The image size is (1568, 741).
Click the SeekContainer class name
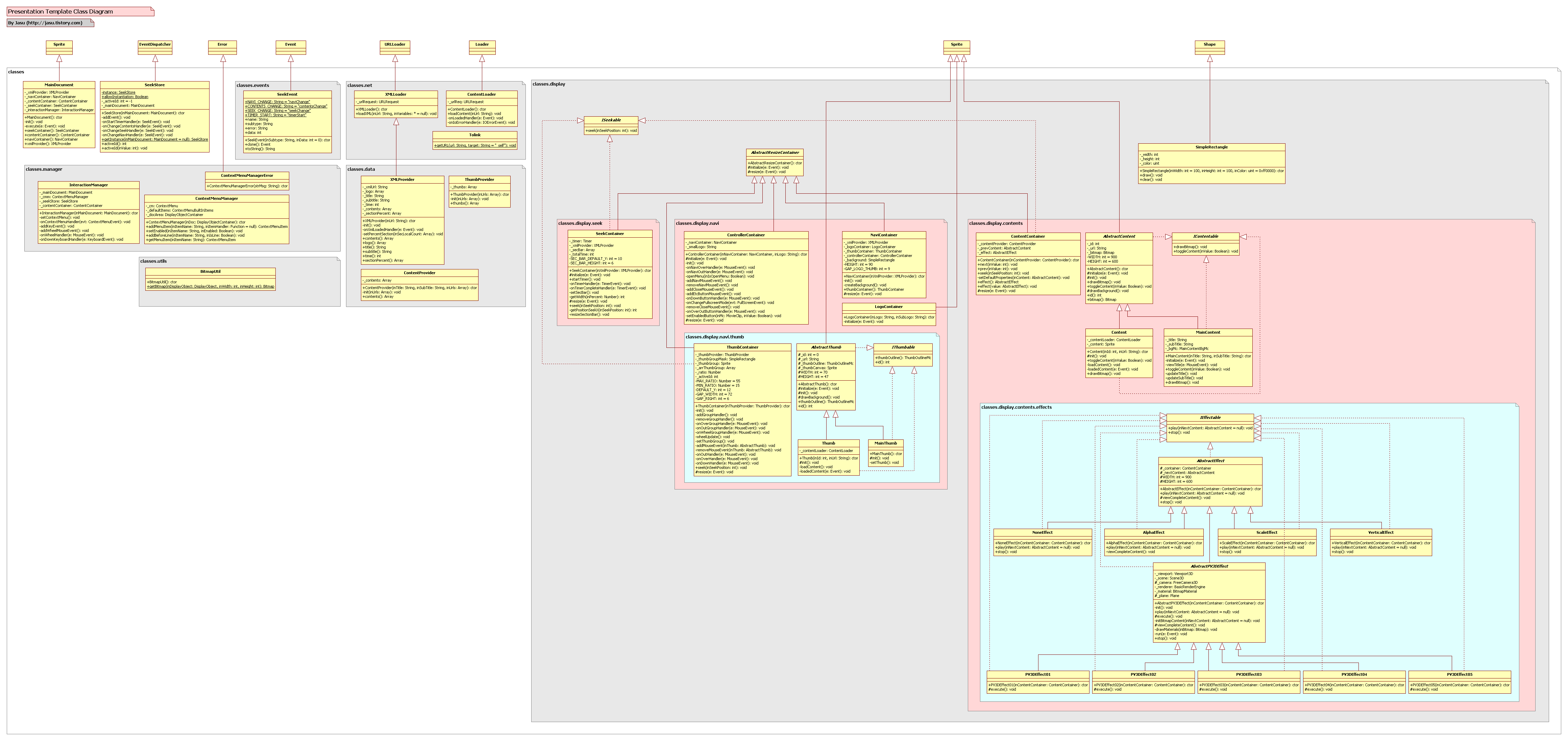point(610,234)
